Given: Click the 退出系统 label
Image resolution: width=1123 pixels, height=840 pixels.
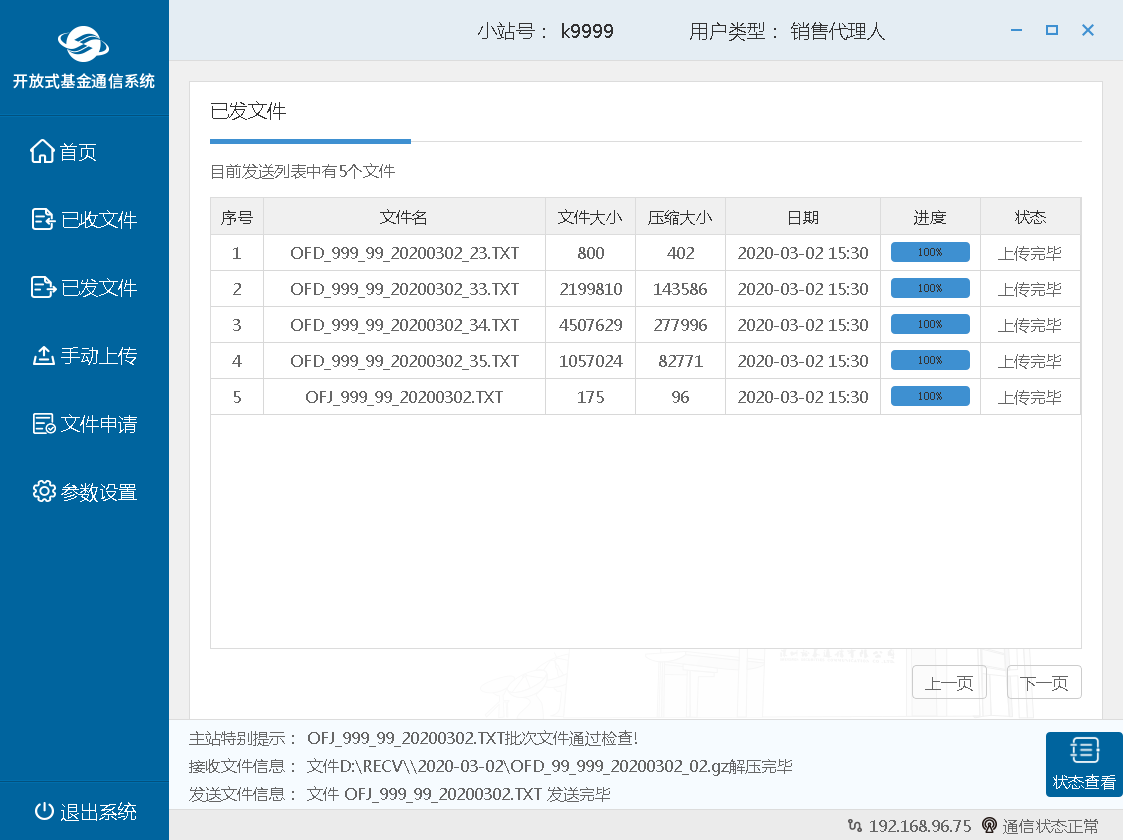Looking at the screenshot, I should (98, 811).
